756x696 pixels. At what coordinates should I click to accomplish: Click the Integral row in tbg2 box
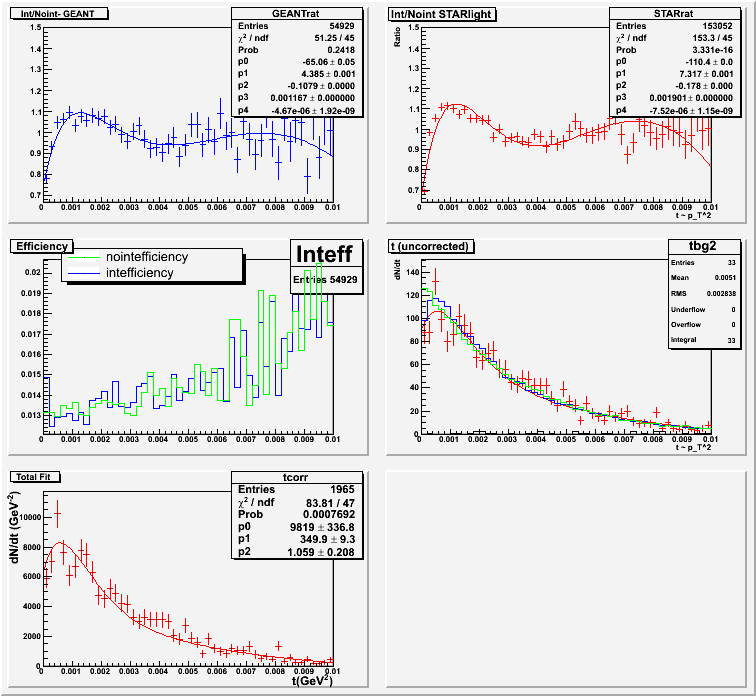(x=704, y=342)
